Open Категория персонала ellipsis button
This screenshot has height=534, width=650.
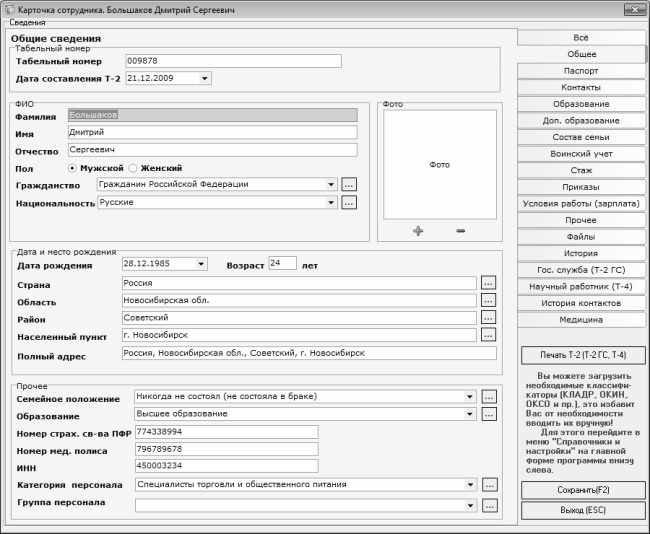click(x=489, y=485)
